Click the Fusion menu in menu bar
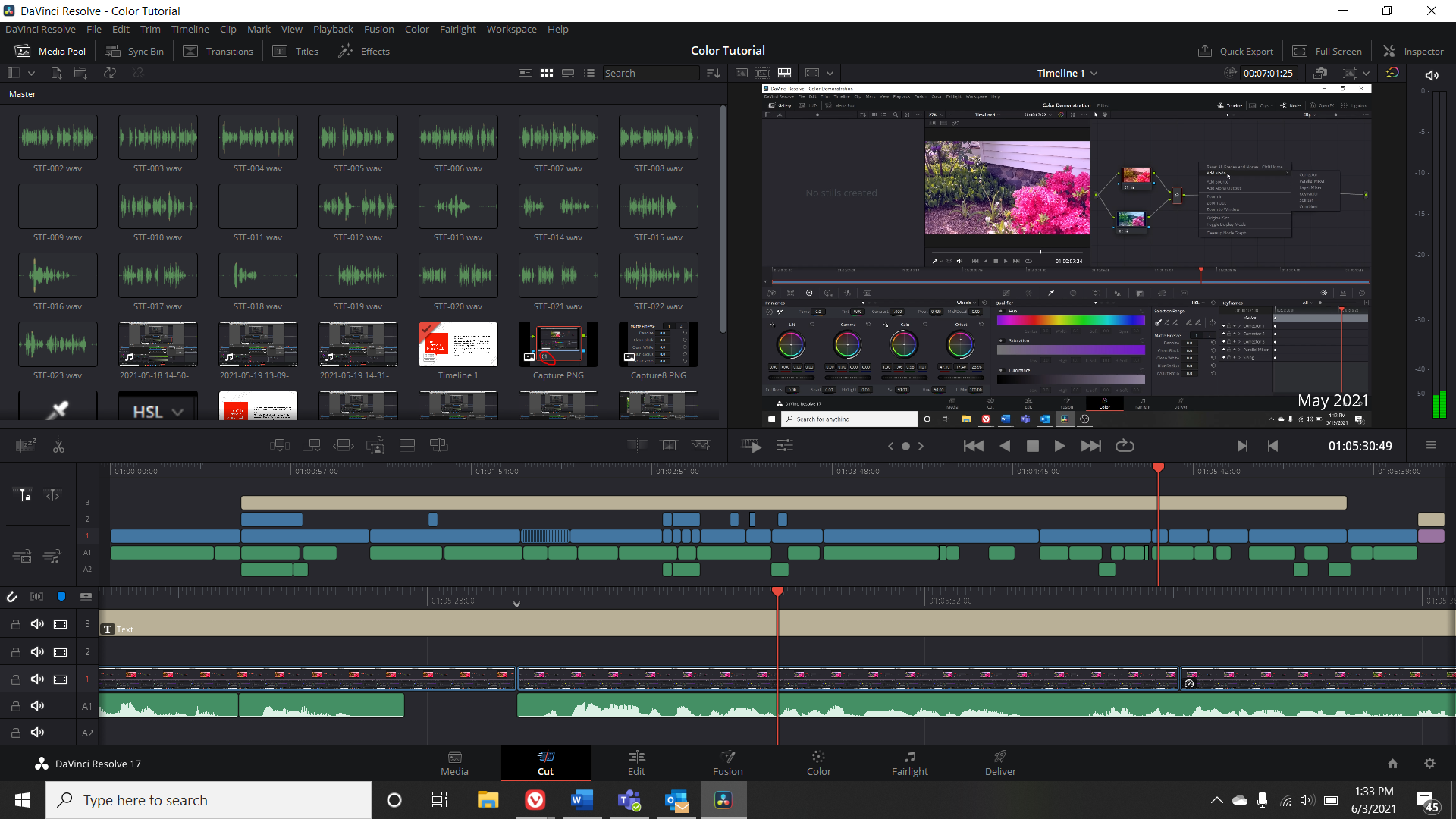The width and height of the screenshot is (1456, 819). point(378,29)
